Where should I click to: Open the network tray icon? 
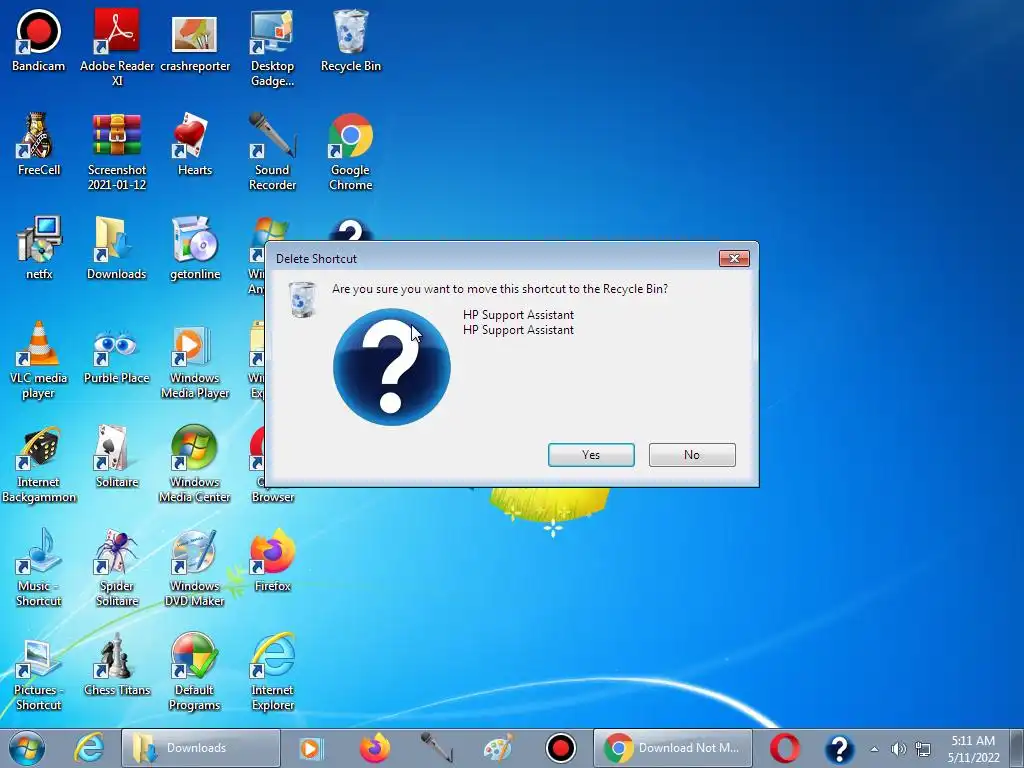pos(923,749)
